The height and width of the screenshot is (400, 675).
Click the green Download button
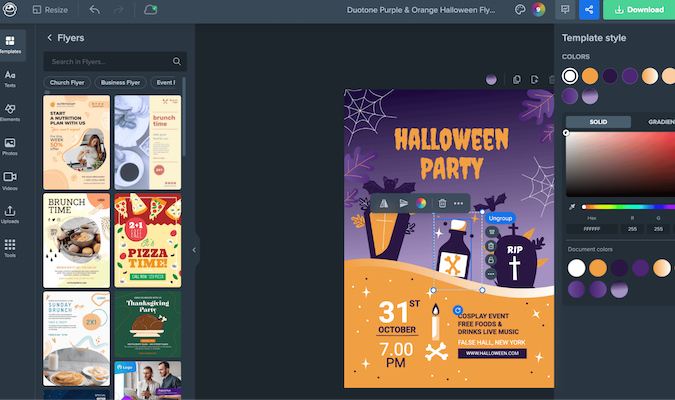639,9
